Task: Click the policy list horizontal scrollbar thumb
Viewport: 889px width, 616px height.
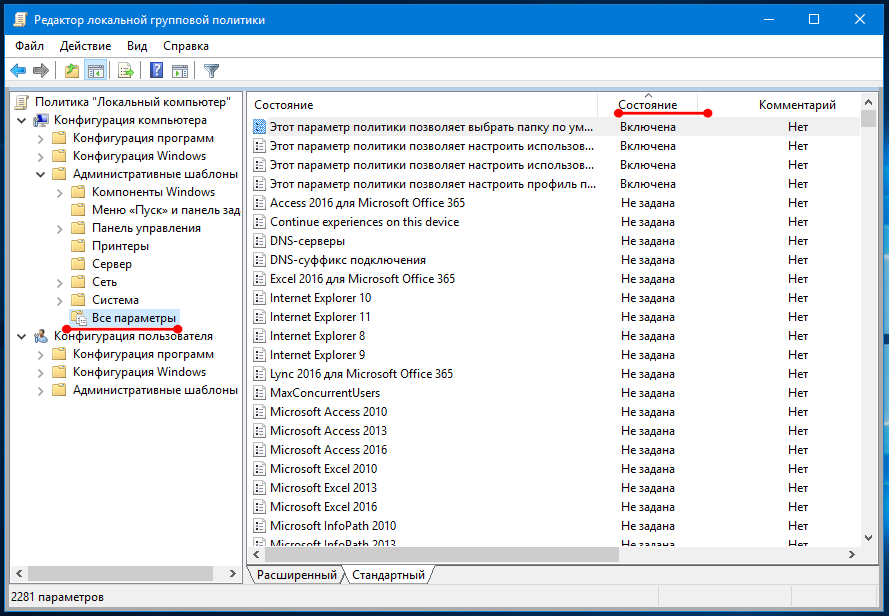Action: 441,555
